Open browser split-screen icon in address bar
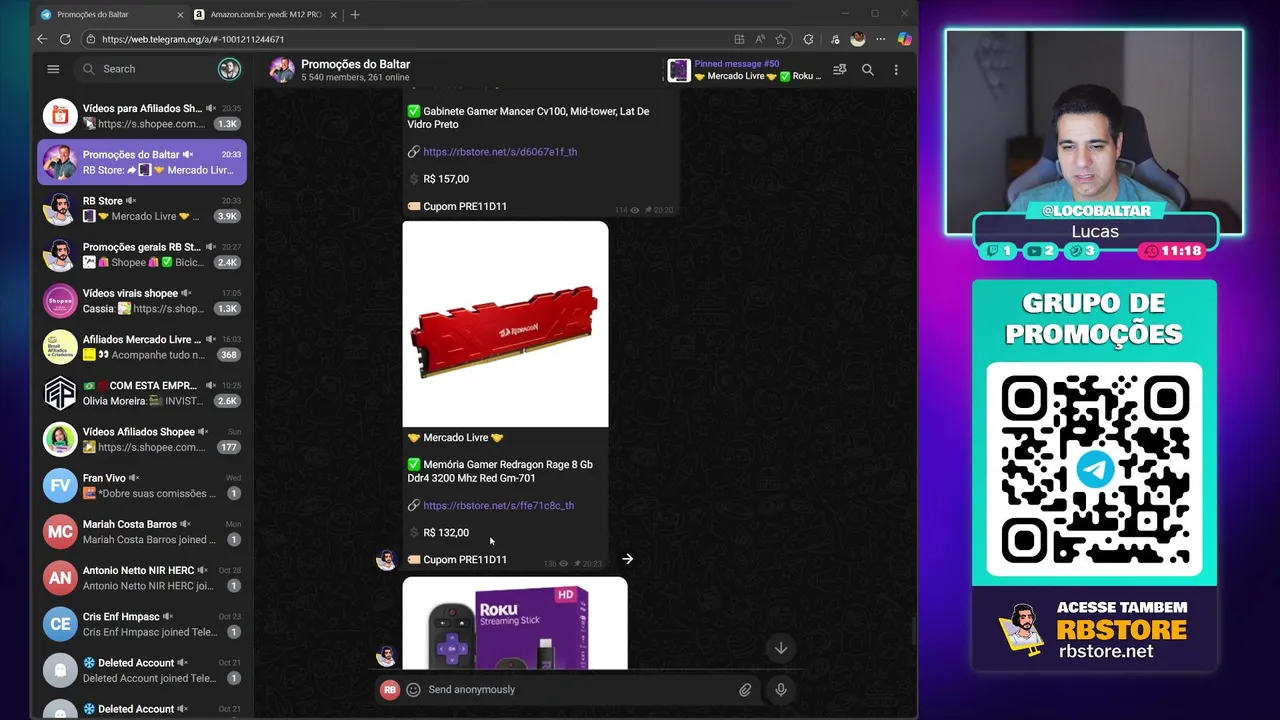1280x720 pixels. 739,39
